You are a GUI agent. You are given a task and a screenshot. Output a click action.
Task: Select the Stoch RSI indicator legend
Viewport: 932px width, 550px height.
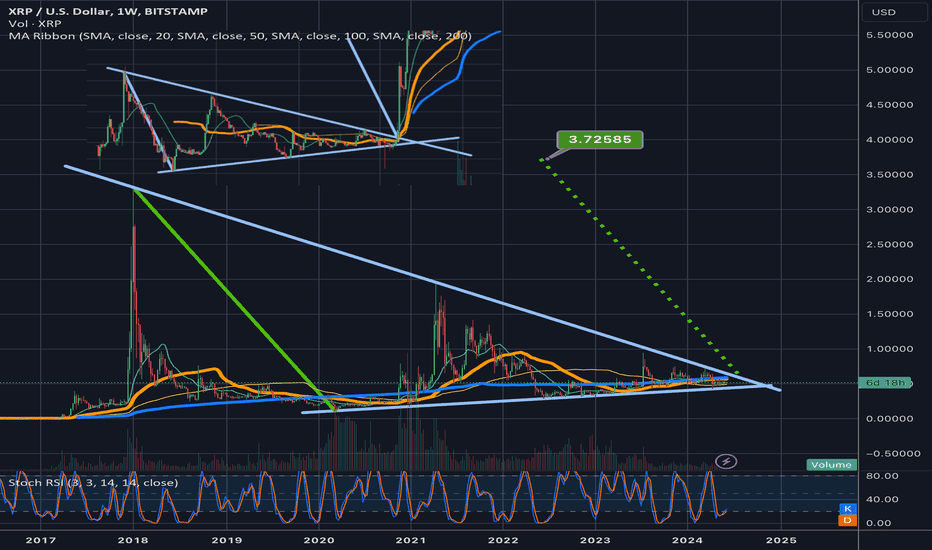[x=93, y=482]
